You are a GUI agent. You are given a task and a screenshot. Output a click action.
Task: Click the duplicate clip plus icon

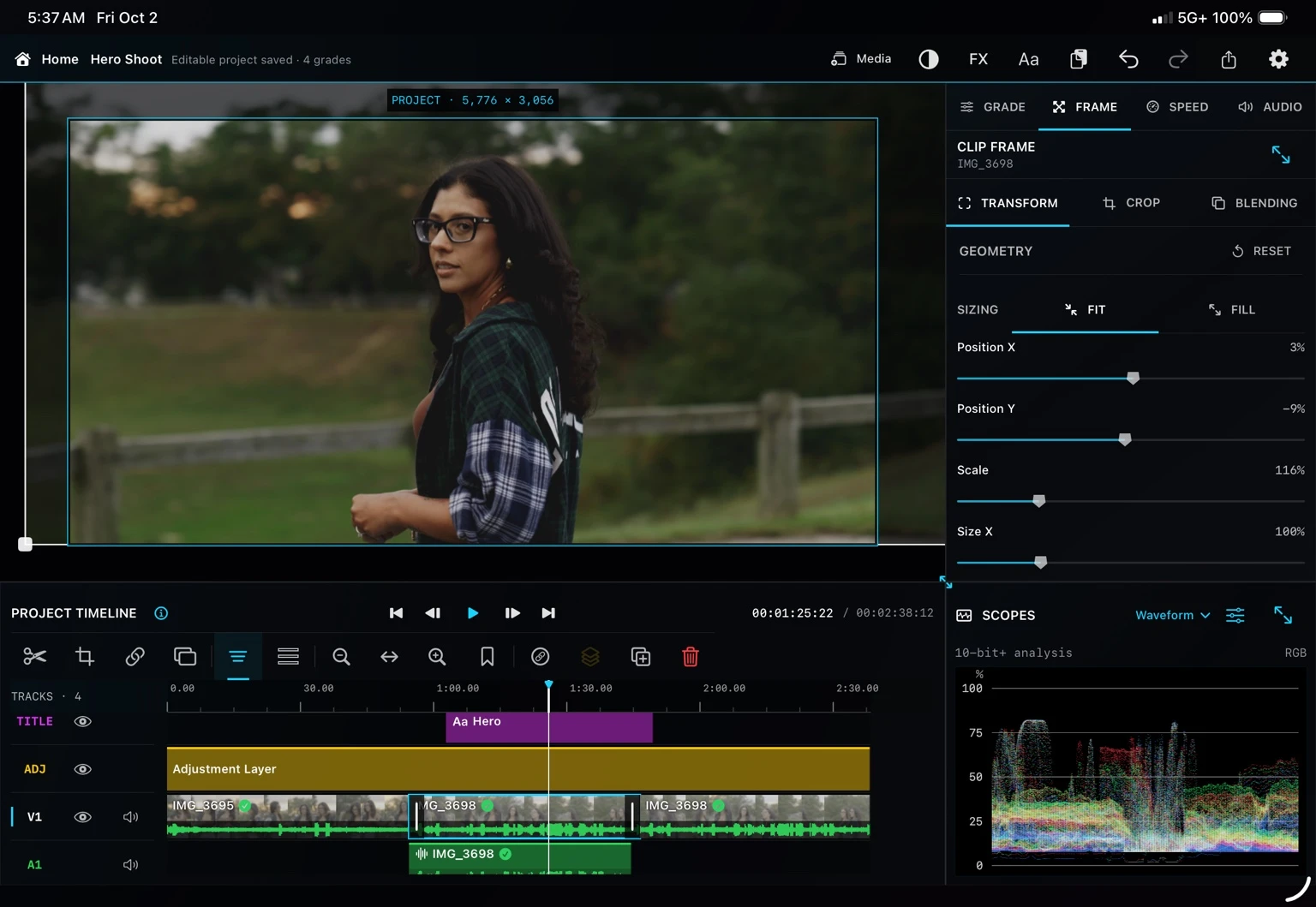[641, 657]
